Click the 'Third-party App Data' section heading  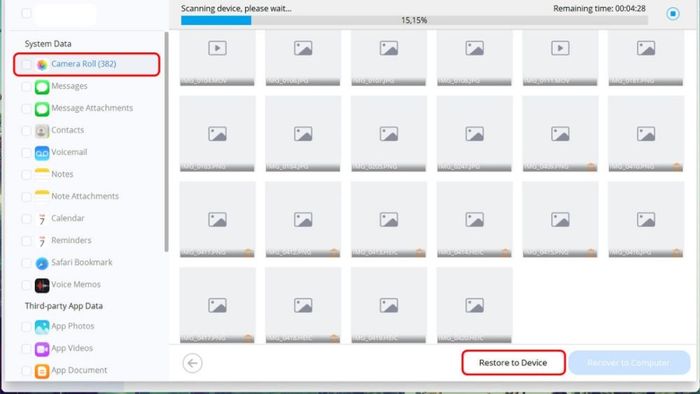click(x=64, y=306)
